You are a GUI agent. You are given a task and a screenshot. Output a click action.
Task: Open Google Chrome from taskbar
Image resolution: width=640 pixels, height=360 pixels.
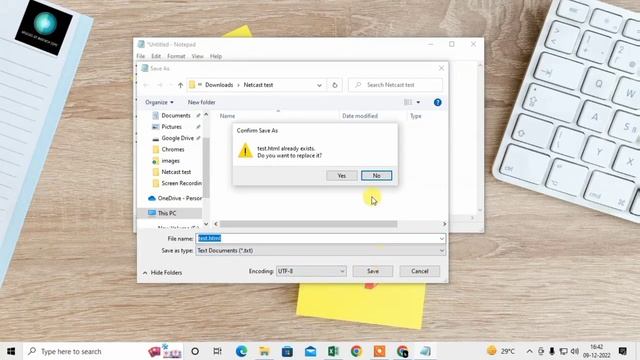356,351
